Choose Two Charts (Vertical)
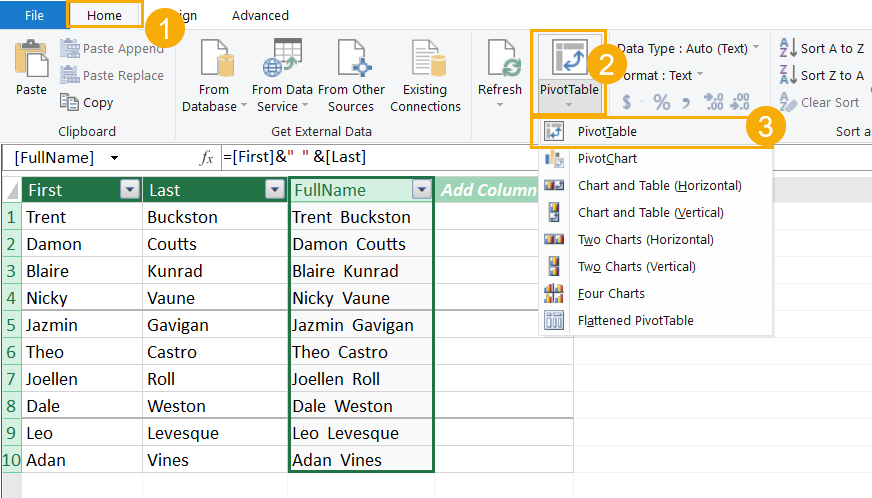 (656, 267)
